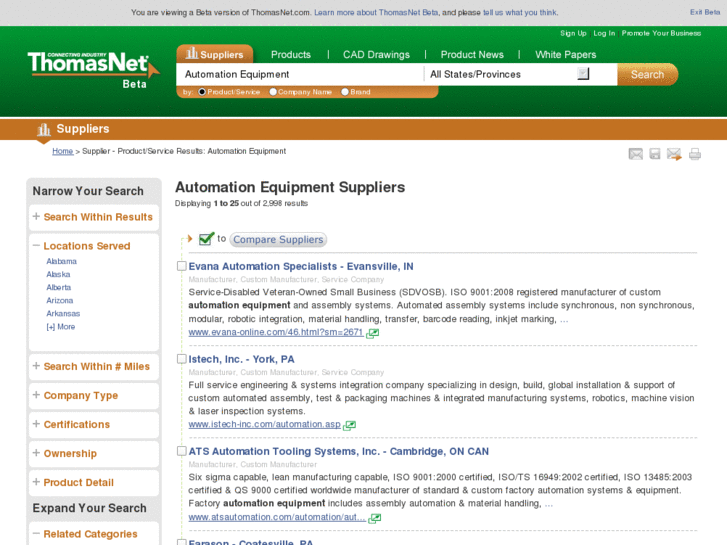
Task: Open ATS Automation Tooling Systems title
Action: point(338,451)
